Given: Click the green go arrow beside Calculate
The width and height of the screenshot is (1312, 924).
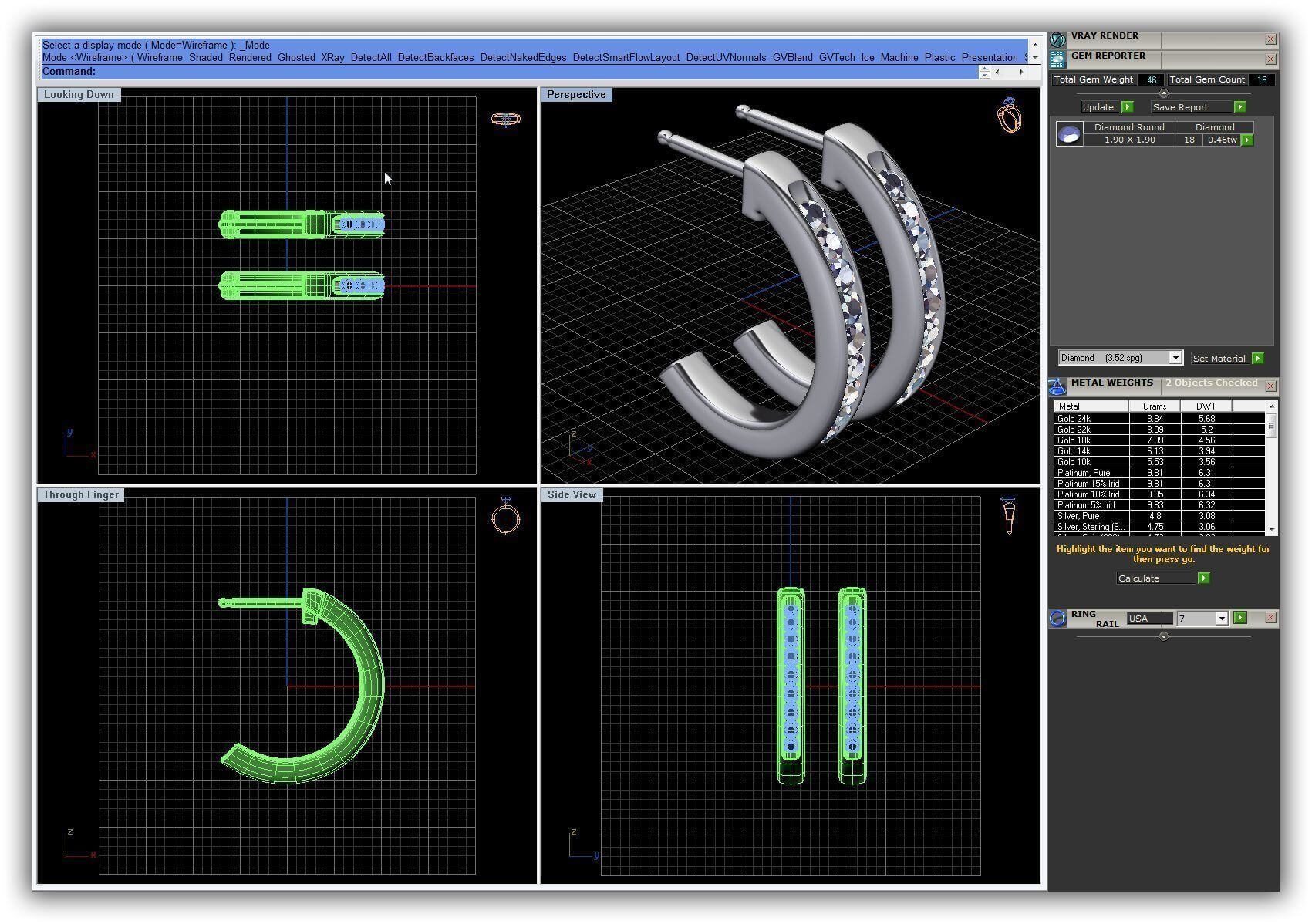Looking at the screenshot, I should point(1203,578).
